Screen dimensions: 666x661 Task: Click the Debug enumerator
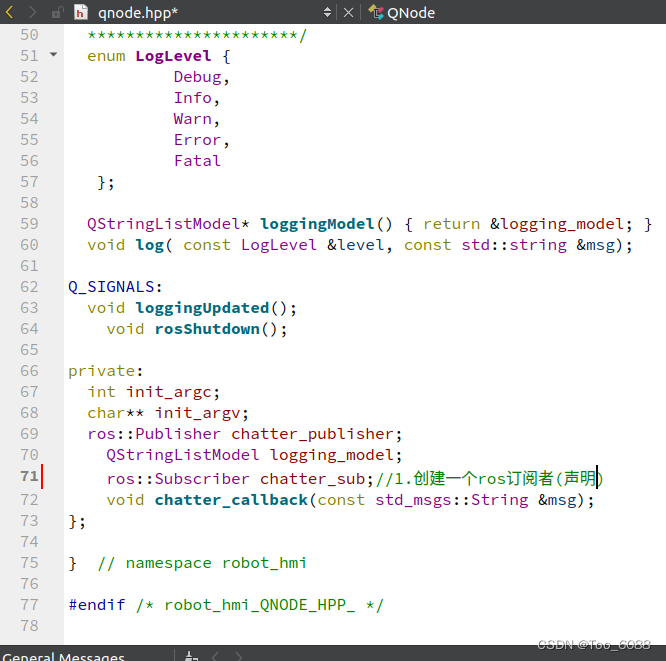tap(198, 77)
